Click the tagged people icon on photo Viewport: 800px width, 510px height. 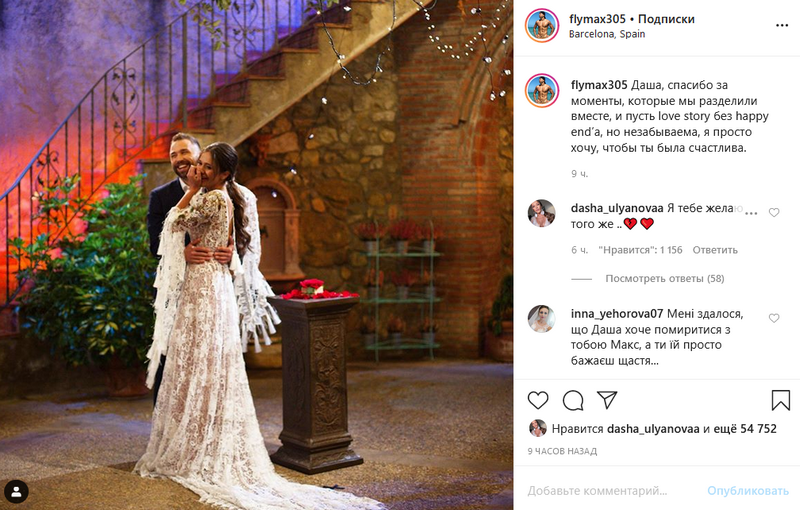[16, 492]
